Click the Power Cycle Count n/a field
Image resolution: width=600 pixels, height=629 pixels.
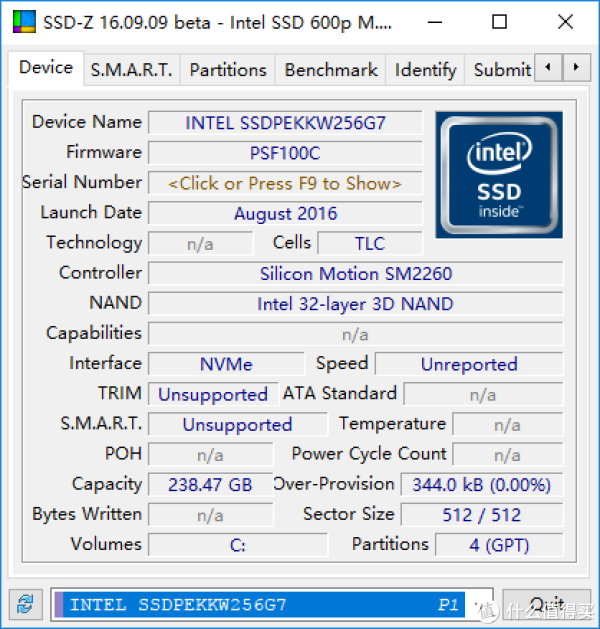coord(508,455)
